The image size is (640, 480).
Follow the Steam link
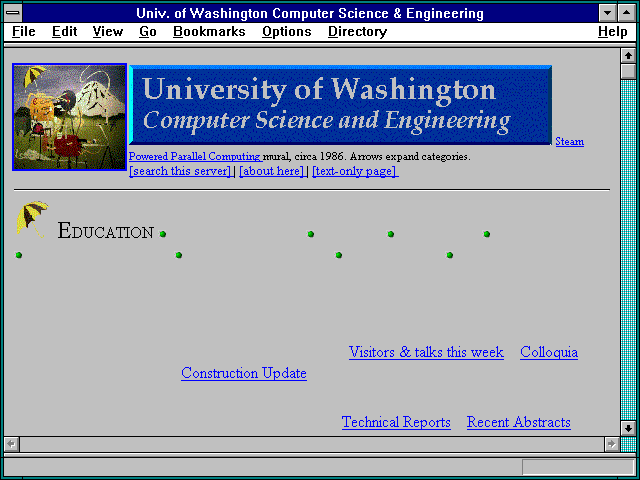pyautogui.click(x=569, y=142)
